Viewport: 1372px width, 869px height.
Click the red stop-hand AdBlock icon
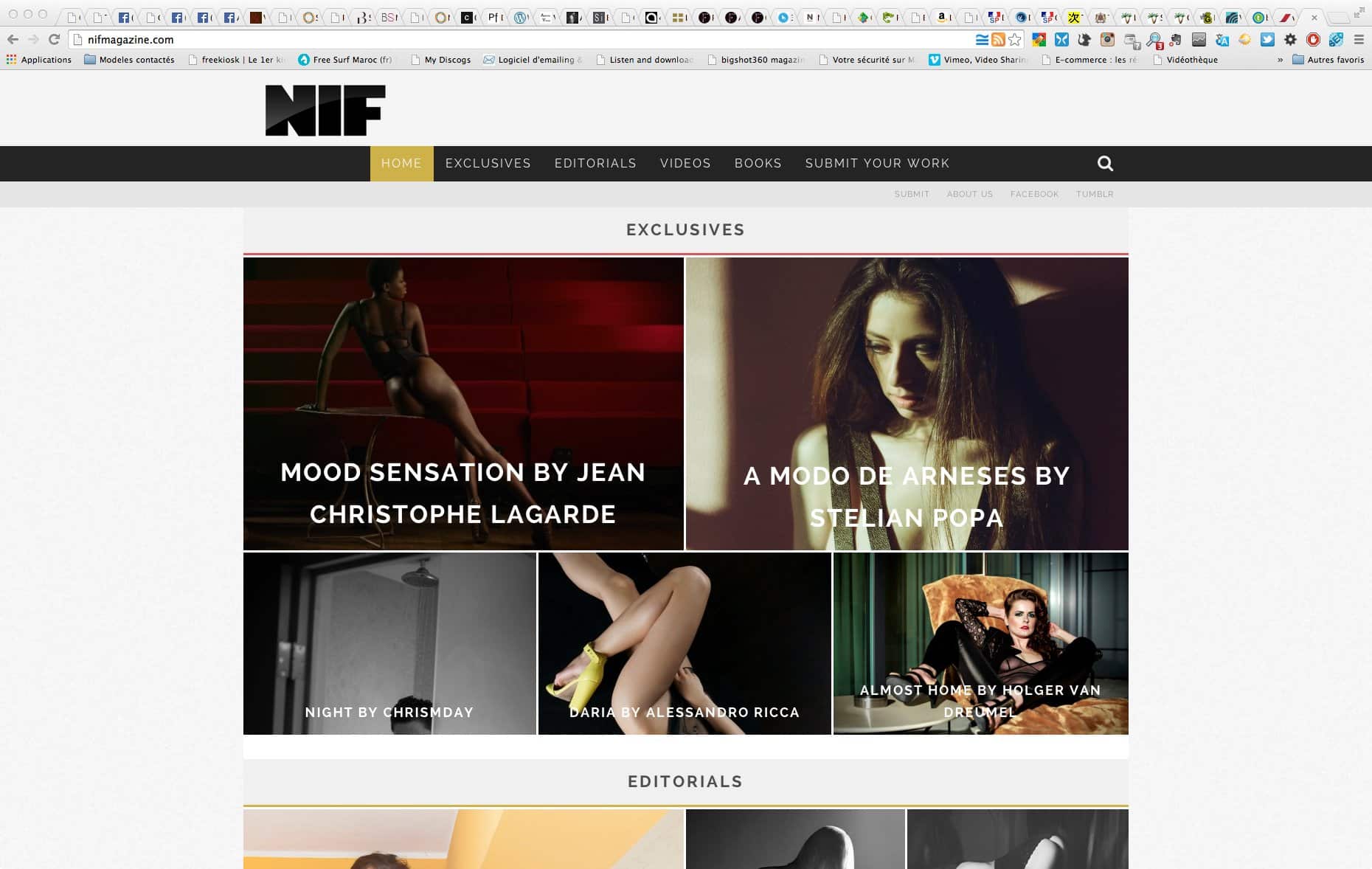pyautogui.click(x=1313, y=40)
